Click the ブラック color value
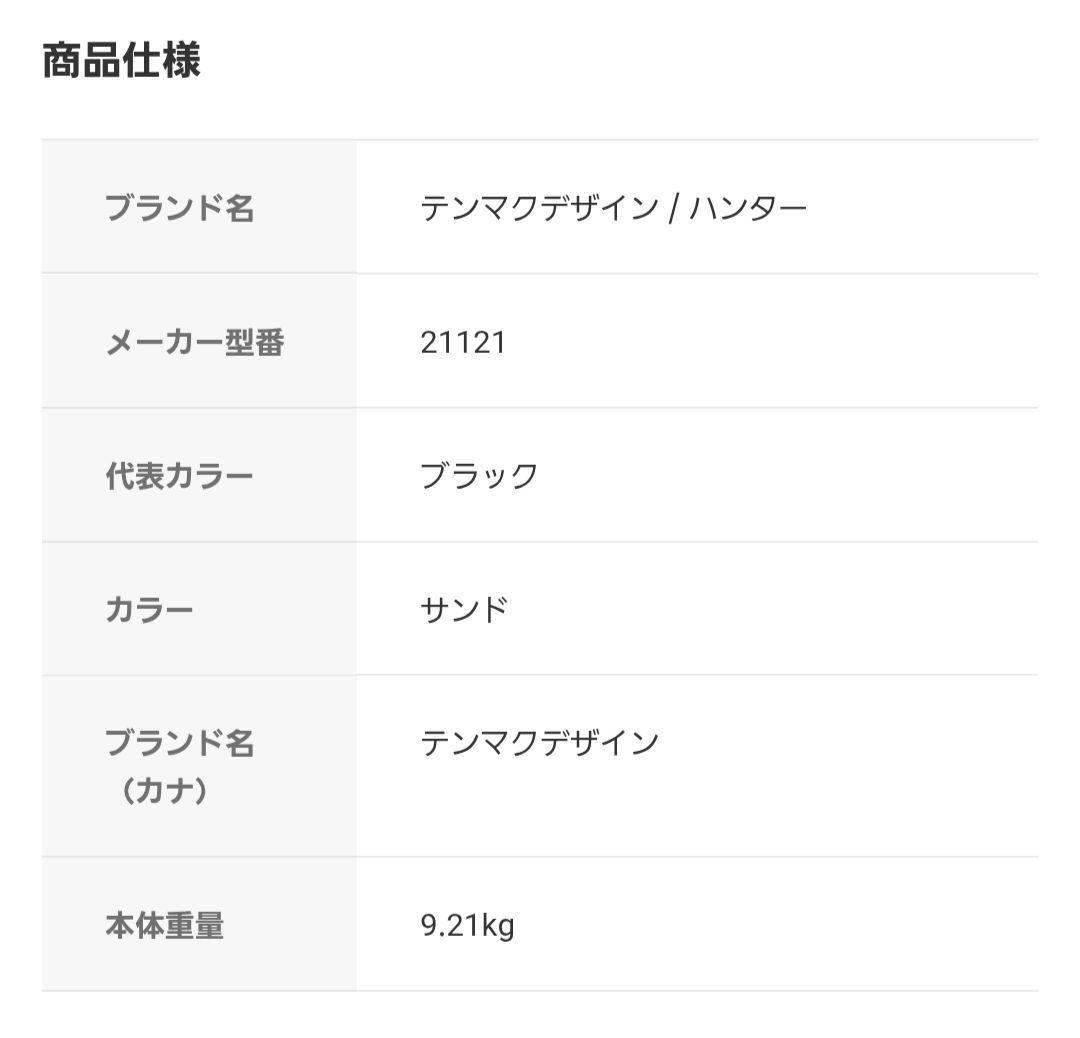 [479, 476]
